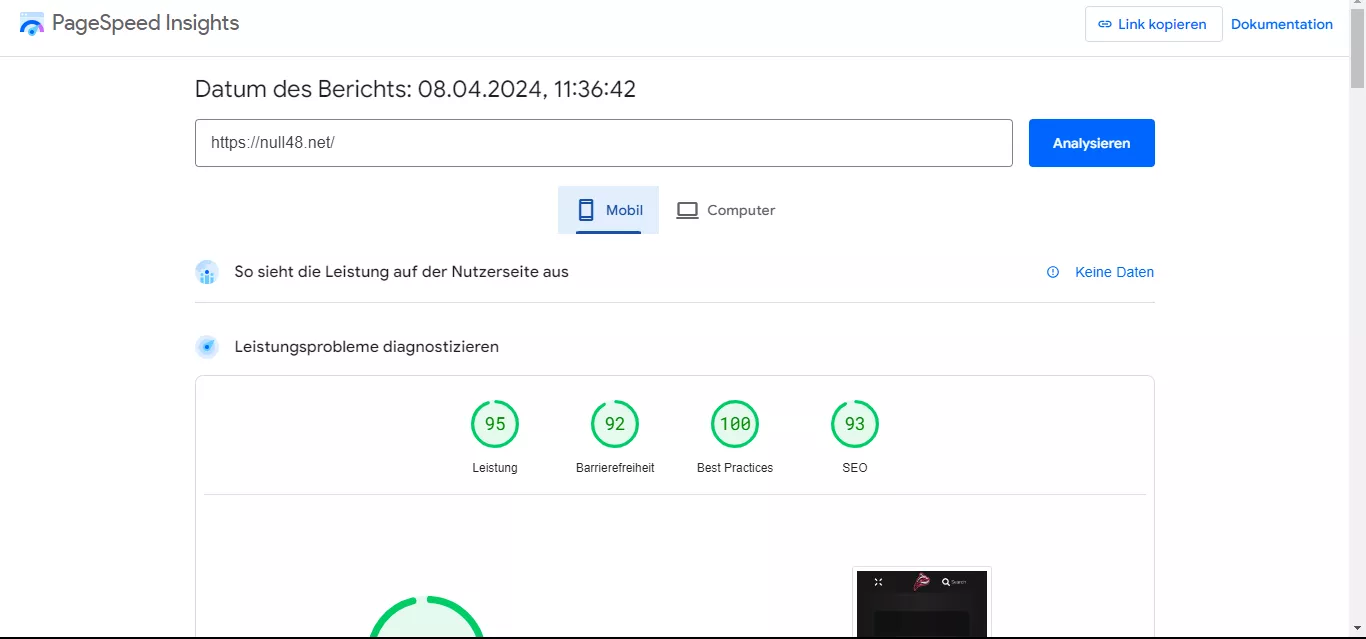Click the diagnose icon beside Leistungsprobleme heading

(207, 347)
